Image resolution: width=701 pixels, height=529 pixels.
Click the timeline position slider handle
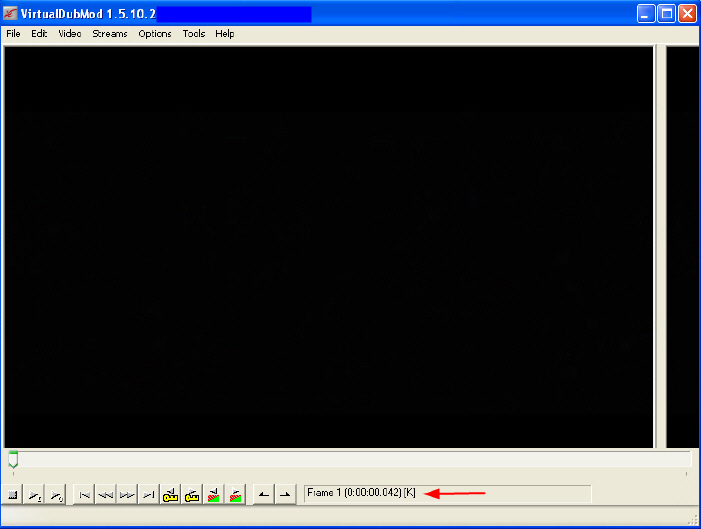[13, 459]
